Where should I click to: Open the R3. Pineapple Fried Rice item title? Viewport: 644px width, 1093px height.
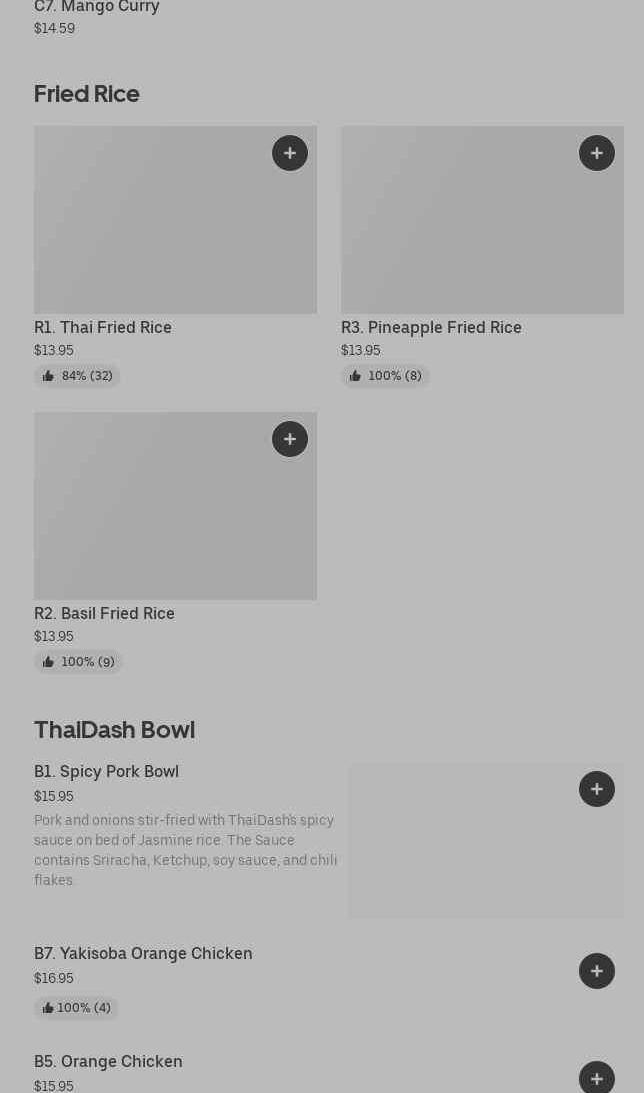(x=431, y=327)
